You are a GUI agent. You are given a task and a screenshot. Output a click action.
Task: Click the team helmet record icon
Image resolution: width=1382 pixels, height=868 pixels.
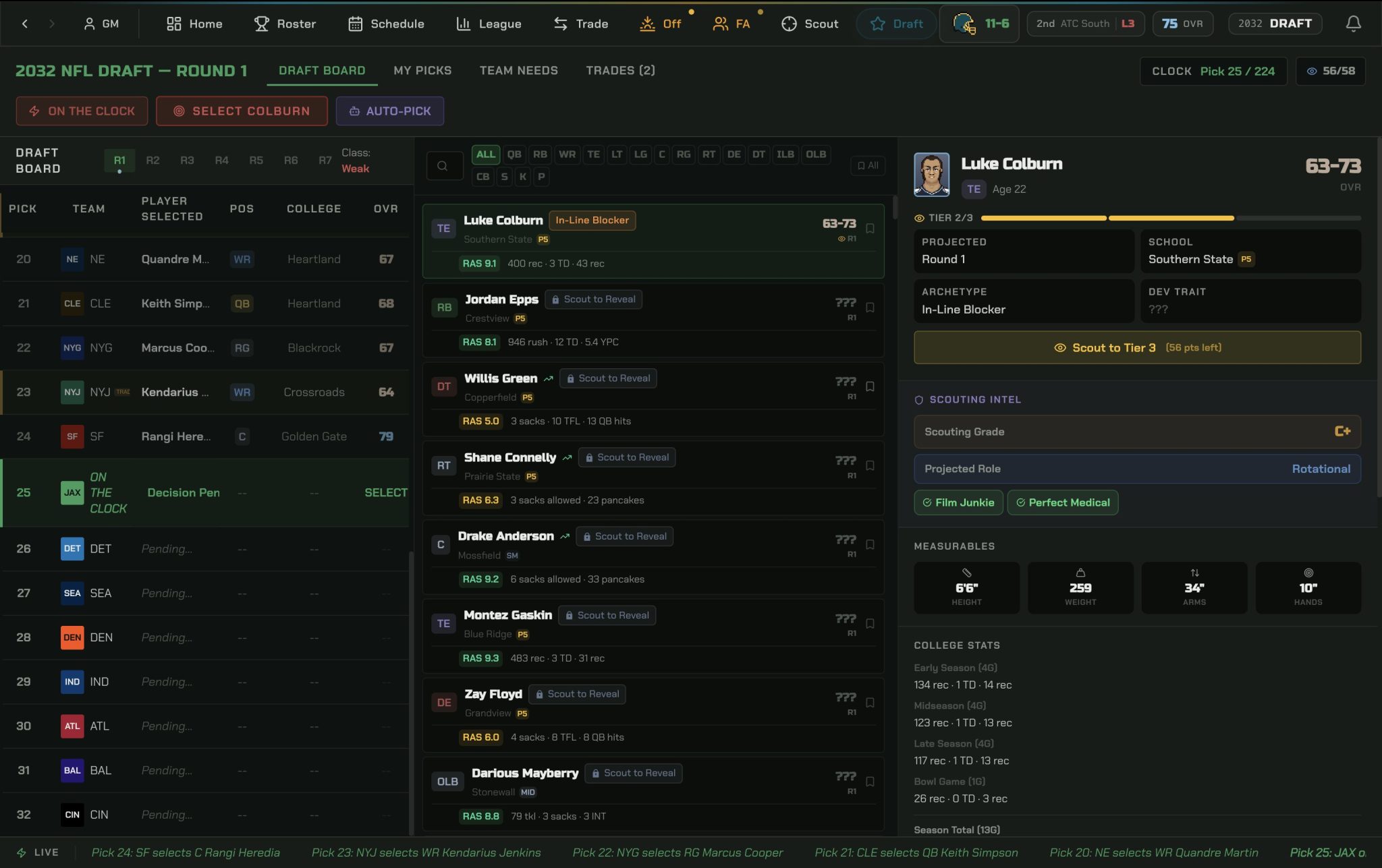965,24
